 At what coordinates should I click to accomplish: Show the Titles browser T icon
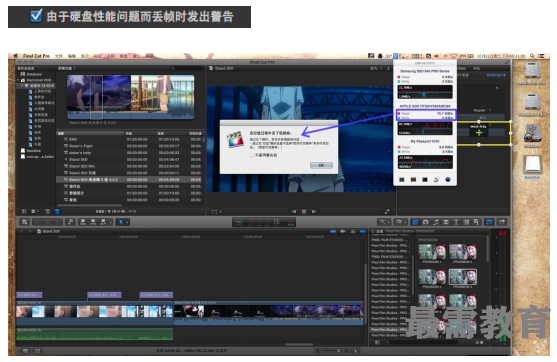click(456, 222)
